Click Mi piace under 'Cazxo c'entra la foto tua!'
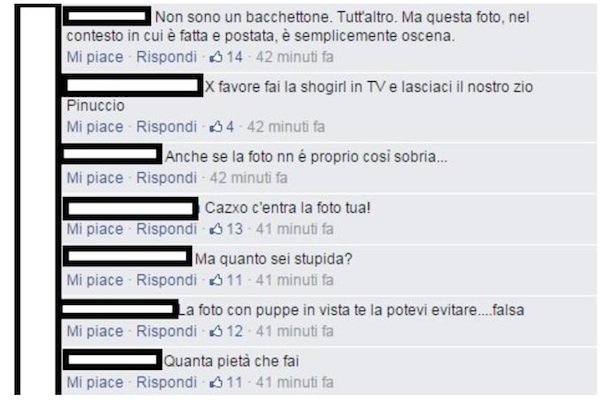 95,229
